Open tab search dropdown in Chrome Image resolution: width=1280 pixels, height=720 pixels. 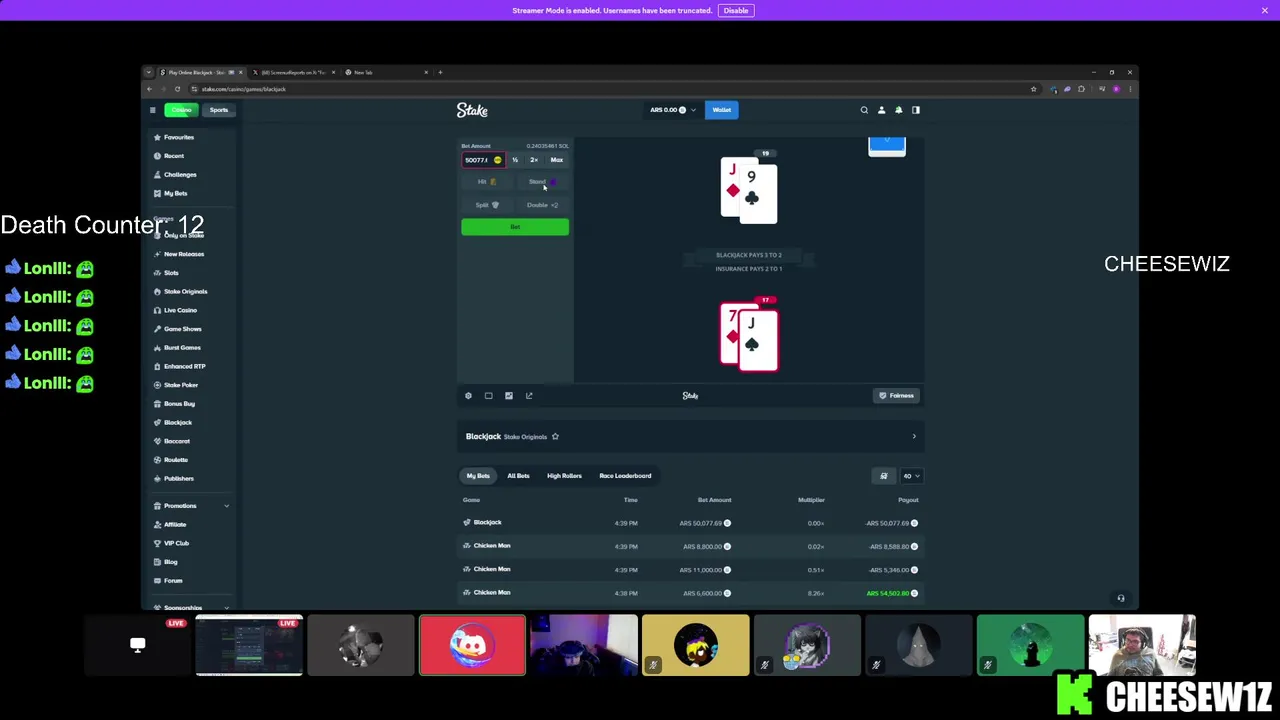pos(149,72)
